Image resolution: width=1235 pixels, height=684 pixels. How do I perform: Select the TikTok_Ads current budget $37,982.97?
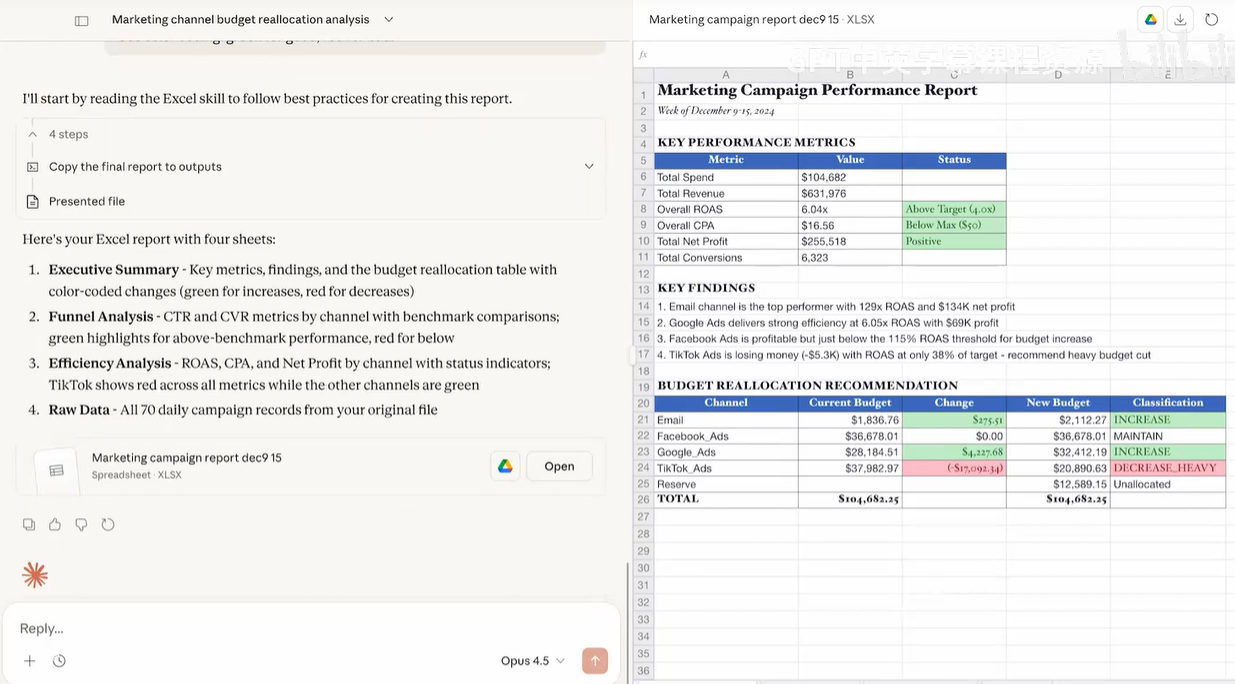[850, 468]
